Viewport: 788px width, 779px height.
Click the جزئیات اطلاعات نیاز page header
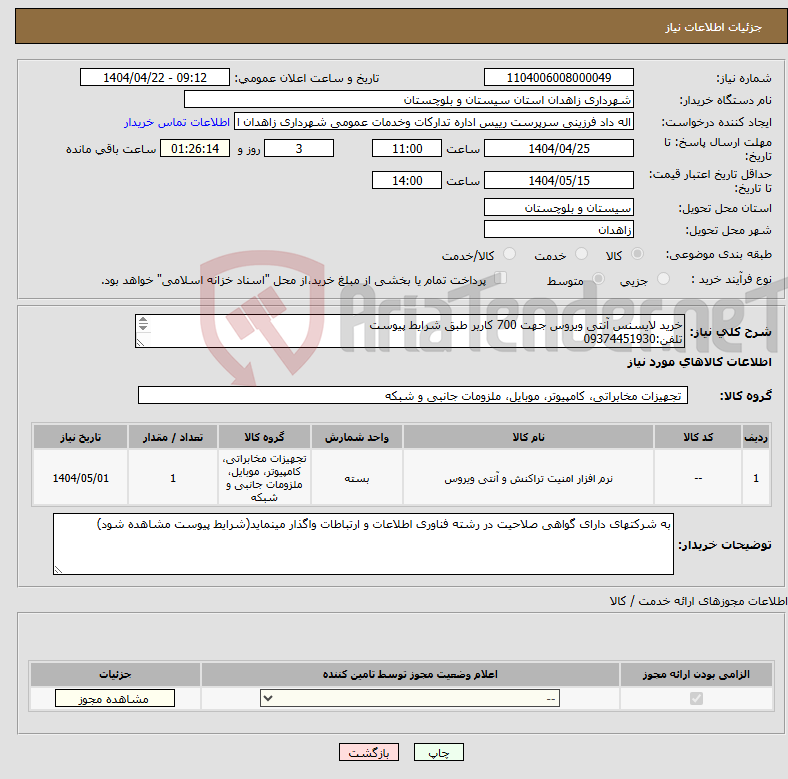pos(714,27)
